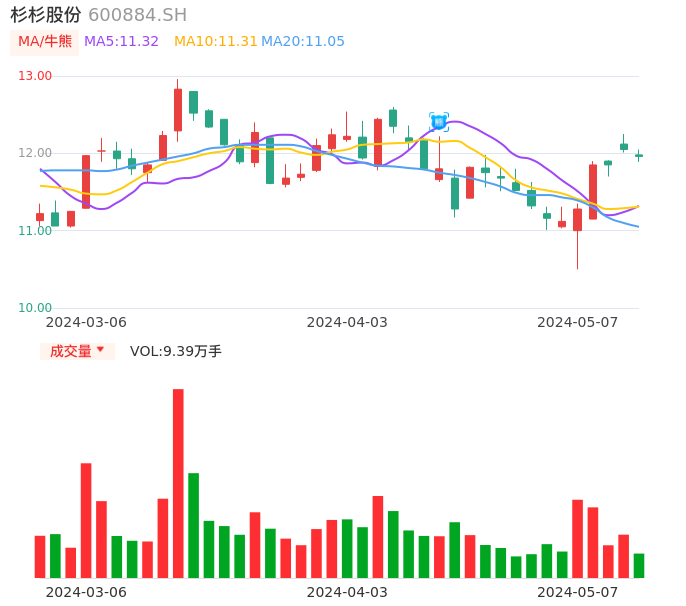Click the red triangle arrow beside 成交量
The image size is (686, 606).
(x=100, y=350)
